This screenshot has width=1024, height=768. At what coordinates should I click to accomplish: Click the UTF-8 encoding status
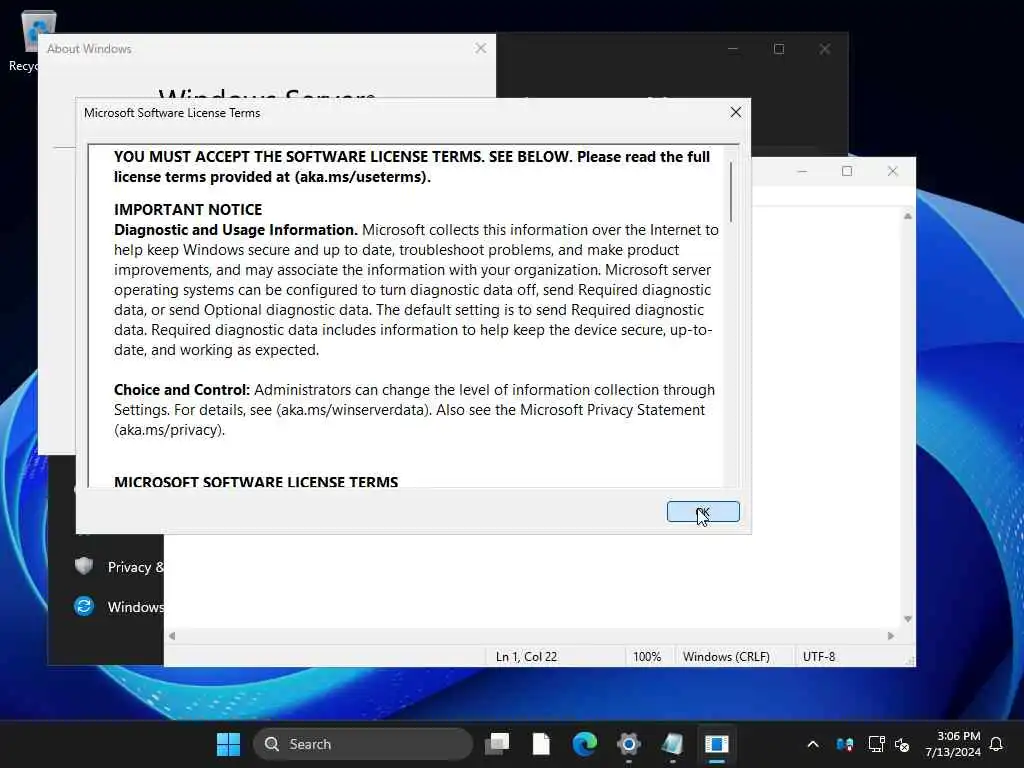pos(819,656)
